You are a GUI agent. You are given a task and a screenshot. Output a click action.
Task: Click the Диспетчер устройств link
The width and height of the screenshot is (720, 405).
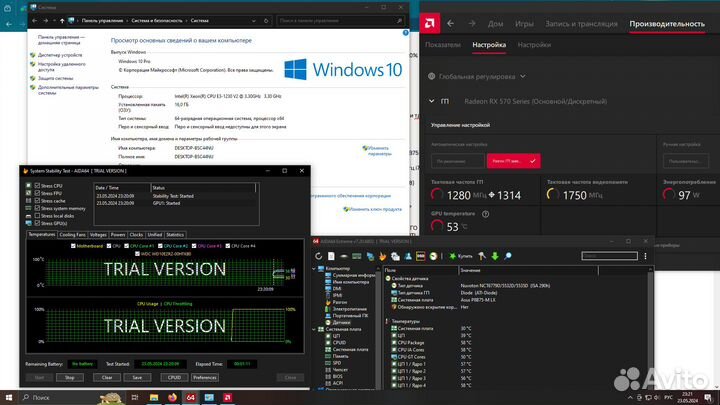(x=60, y=54)
